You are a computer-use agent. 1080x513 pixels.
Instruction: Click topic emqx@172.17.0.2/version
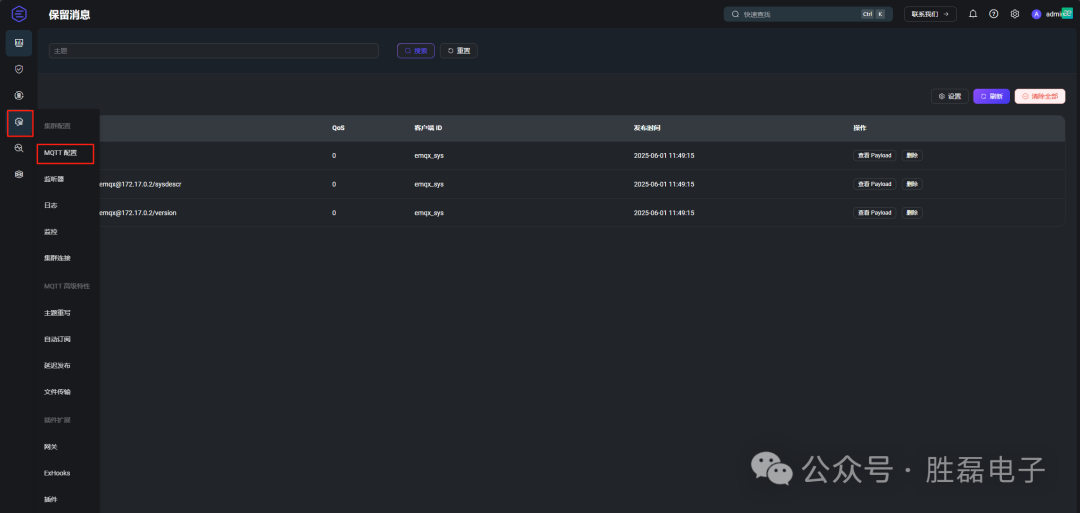click(x=138, y=213)
